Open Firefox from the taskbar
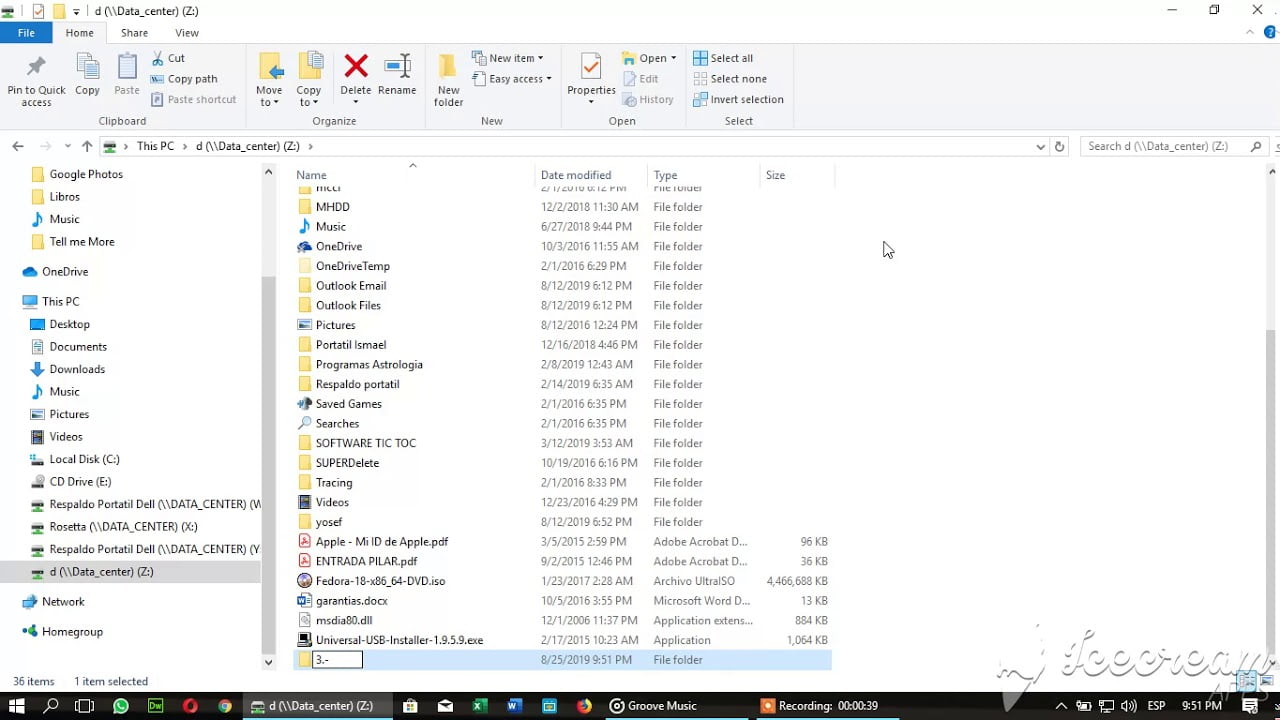This screenshot has height=720, width=1280. (584, 706)
